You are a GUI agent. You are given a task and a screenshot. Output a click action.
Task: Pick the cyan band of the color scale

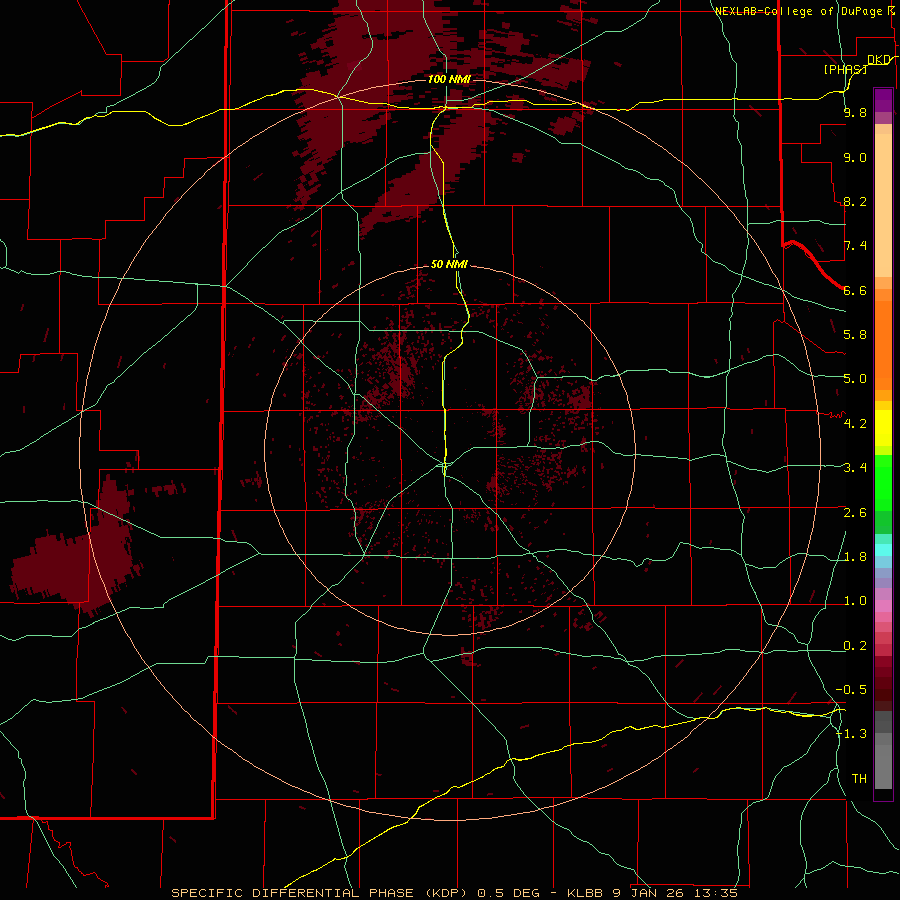pyautogui.click(x=883, y=550)
